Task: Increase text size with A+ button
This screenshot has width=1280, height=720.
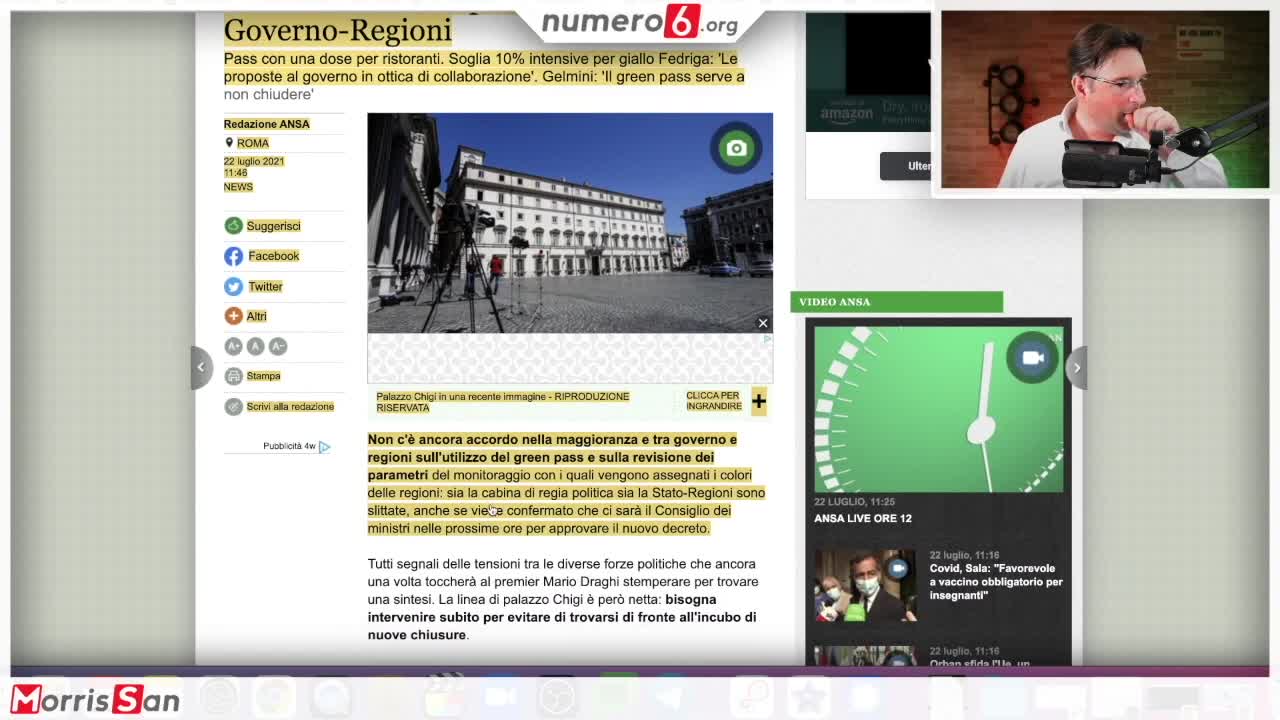Action: 233,346
